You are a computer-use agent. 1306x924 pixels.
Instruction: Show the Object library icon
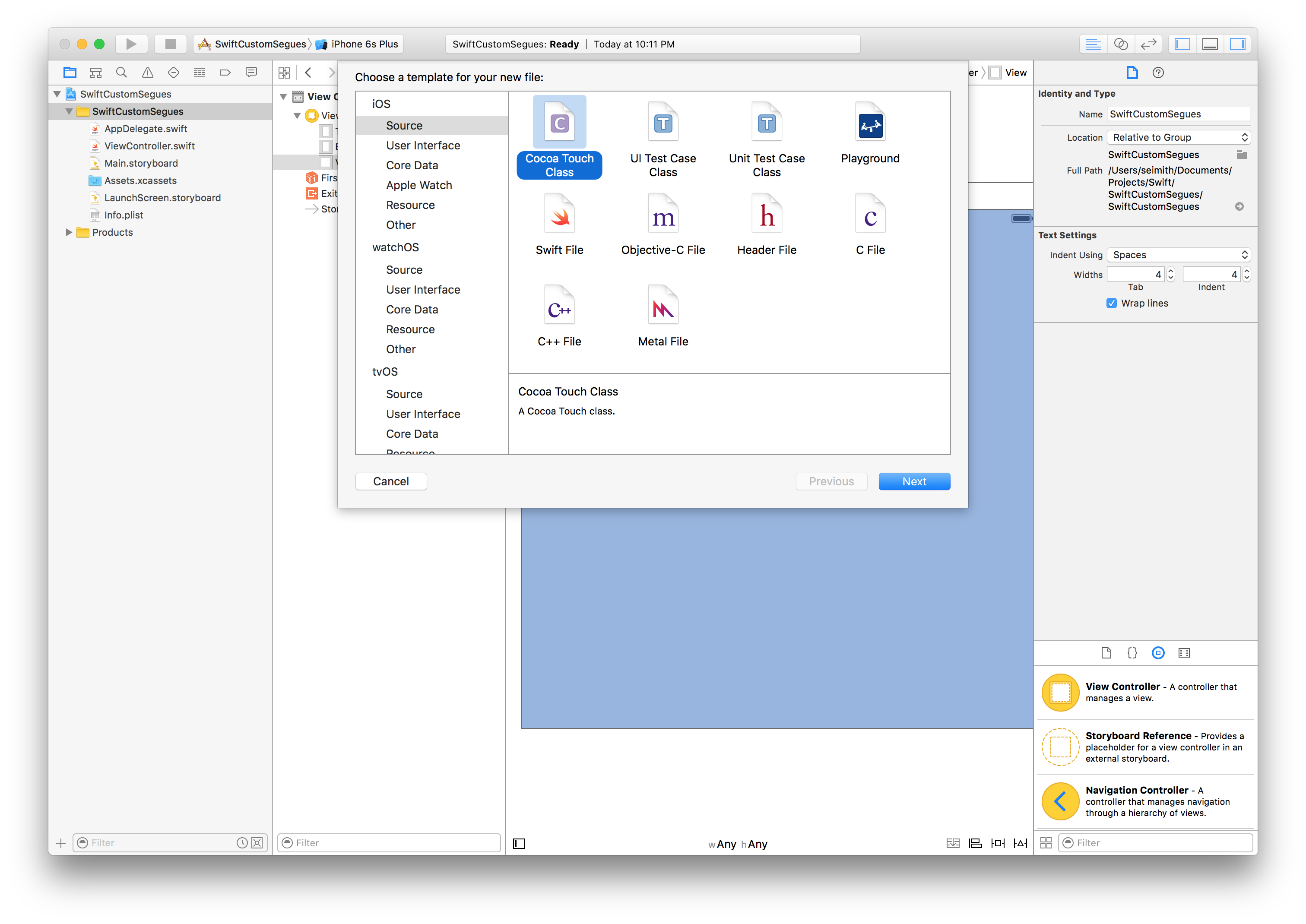click(x=1157, y=653)
